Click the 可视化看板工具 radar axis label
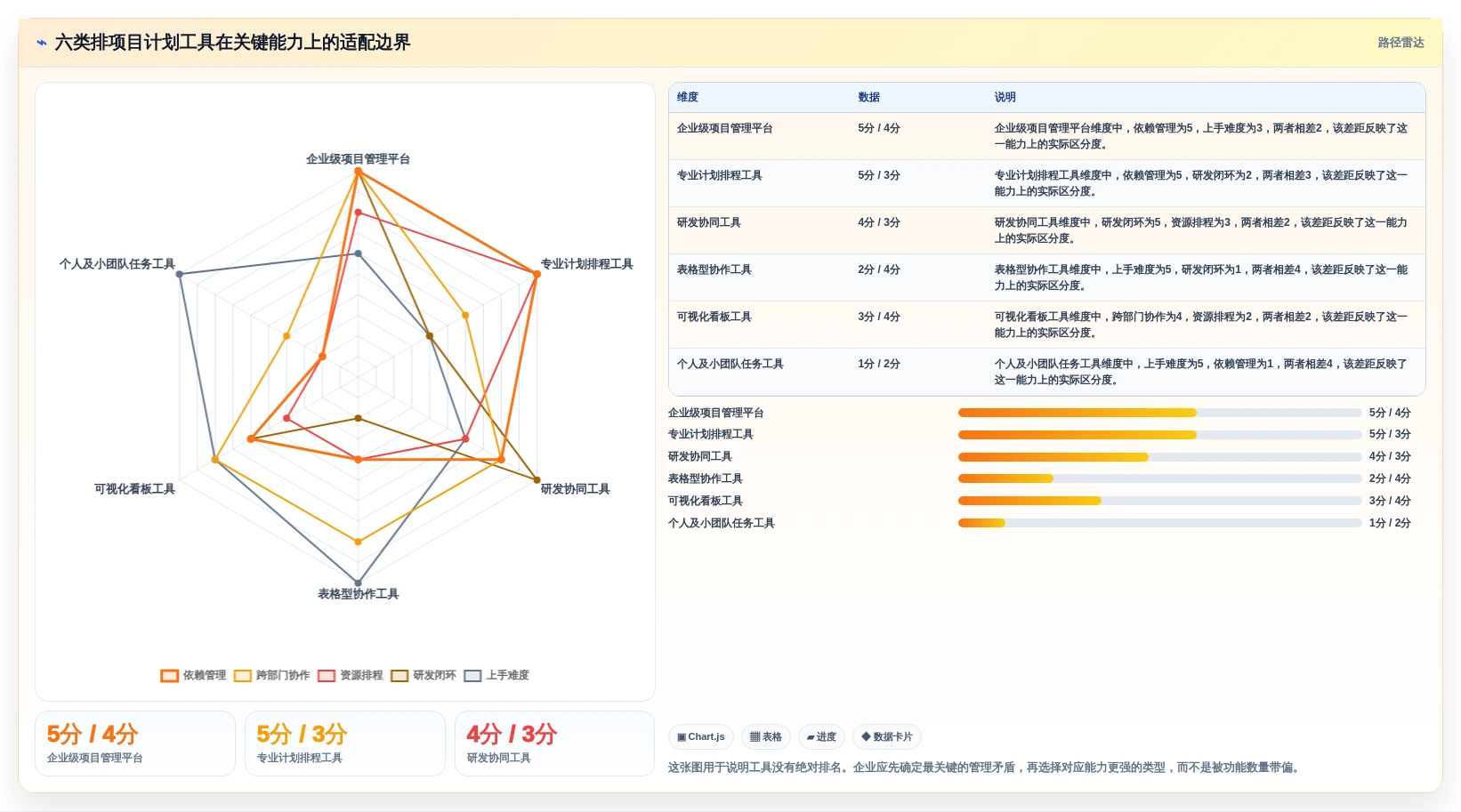 tap(134, 489)
